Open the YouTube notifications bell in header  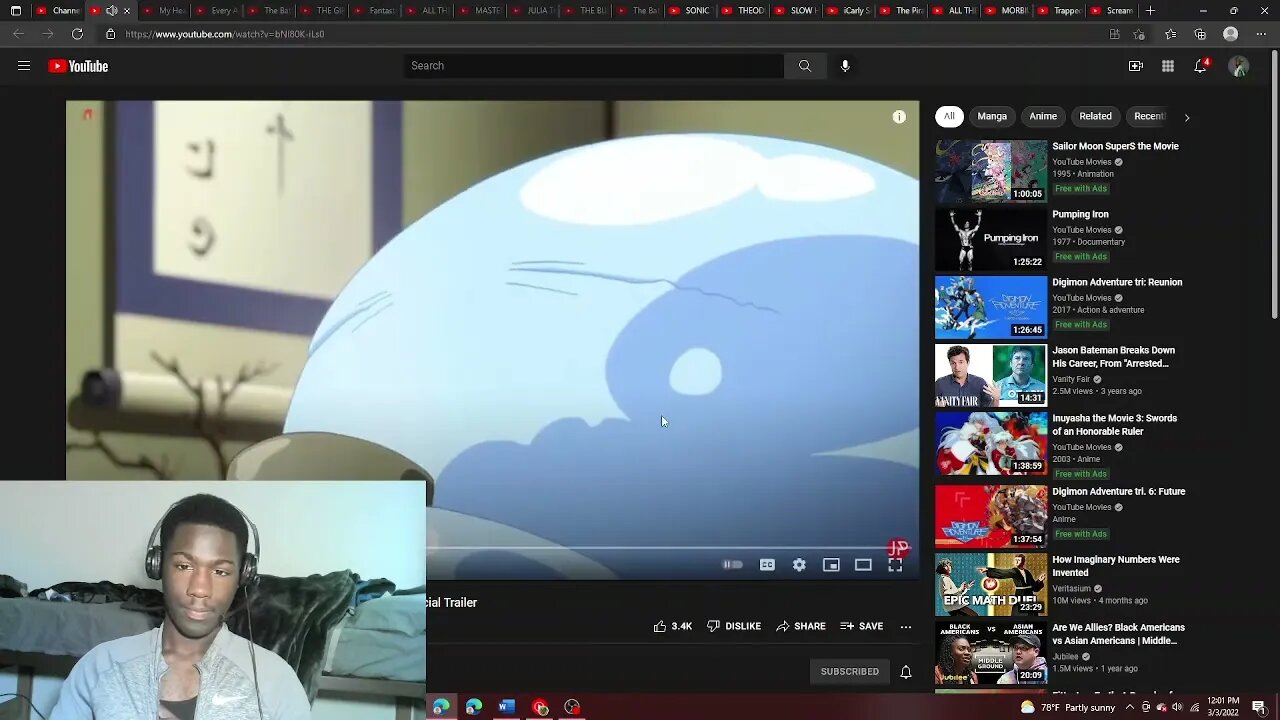coord(1200,66)
